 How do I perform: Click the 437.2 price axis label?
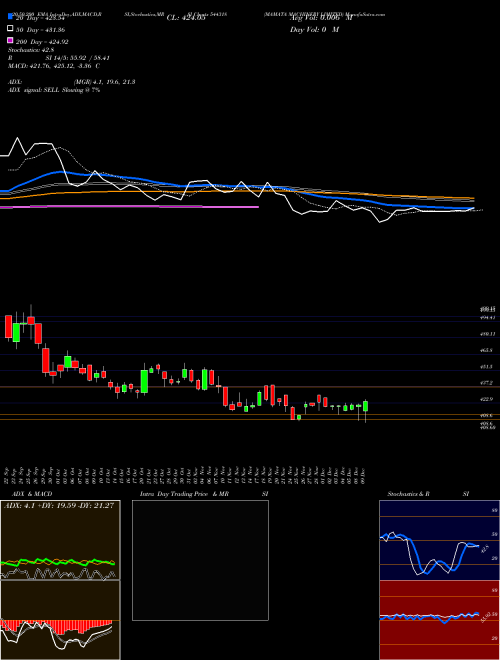click(x=486, y=383)
